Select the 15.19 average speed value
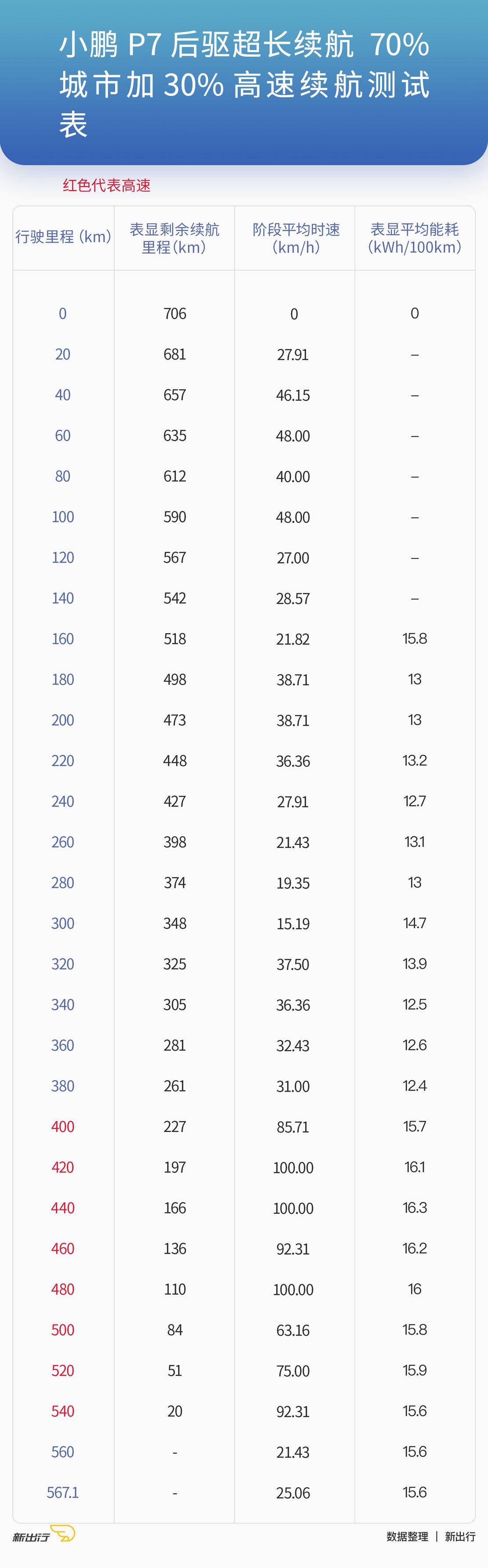 pos(293,923)
